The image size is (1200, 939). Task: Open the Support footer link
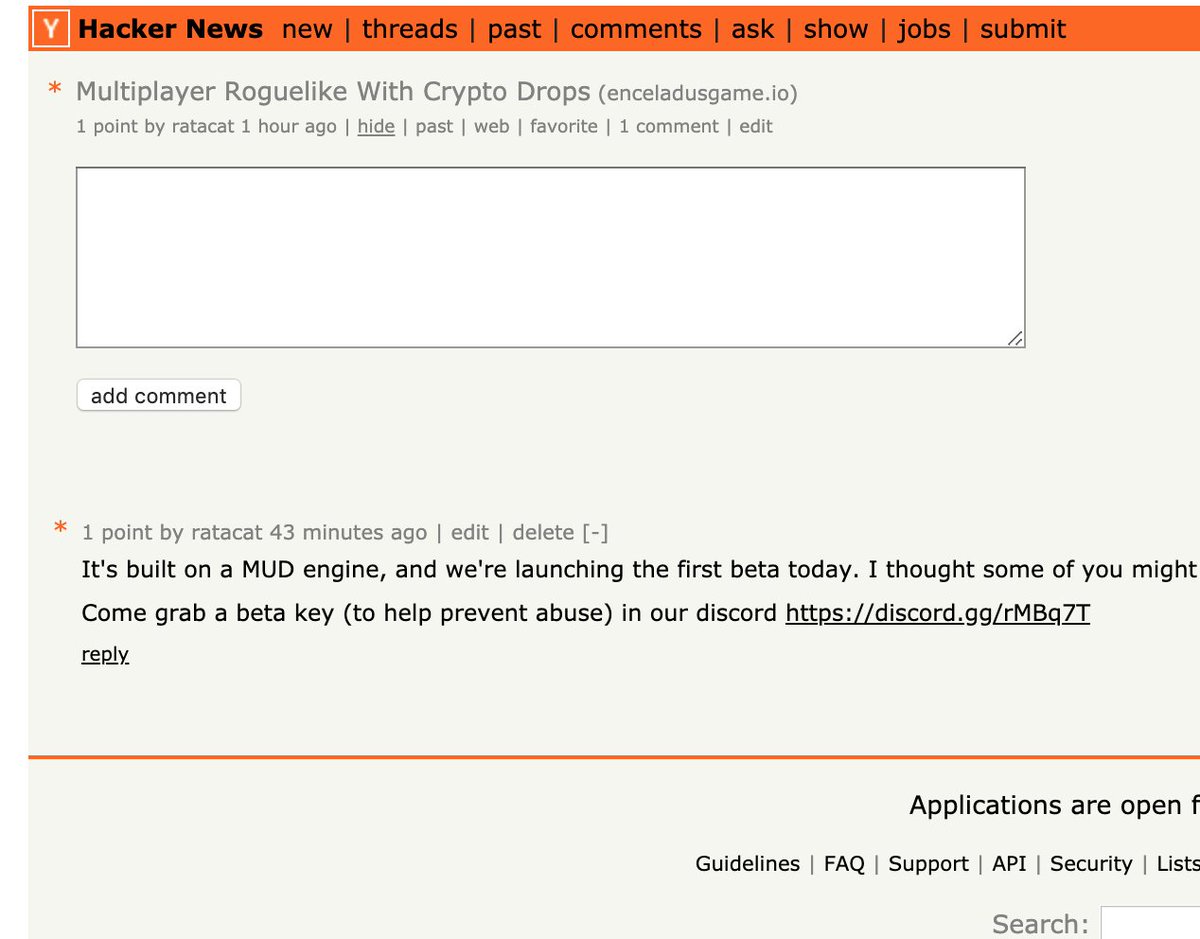click(928, 863)
